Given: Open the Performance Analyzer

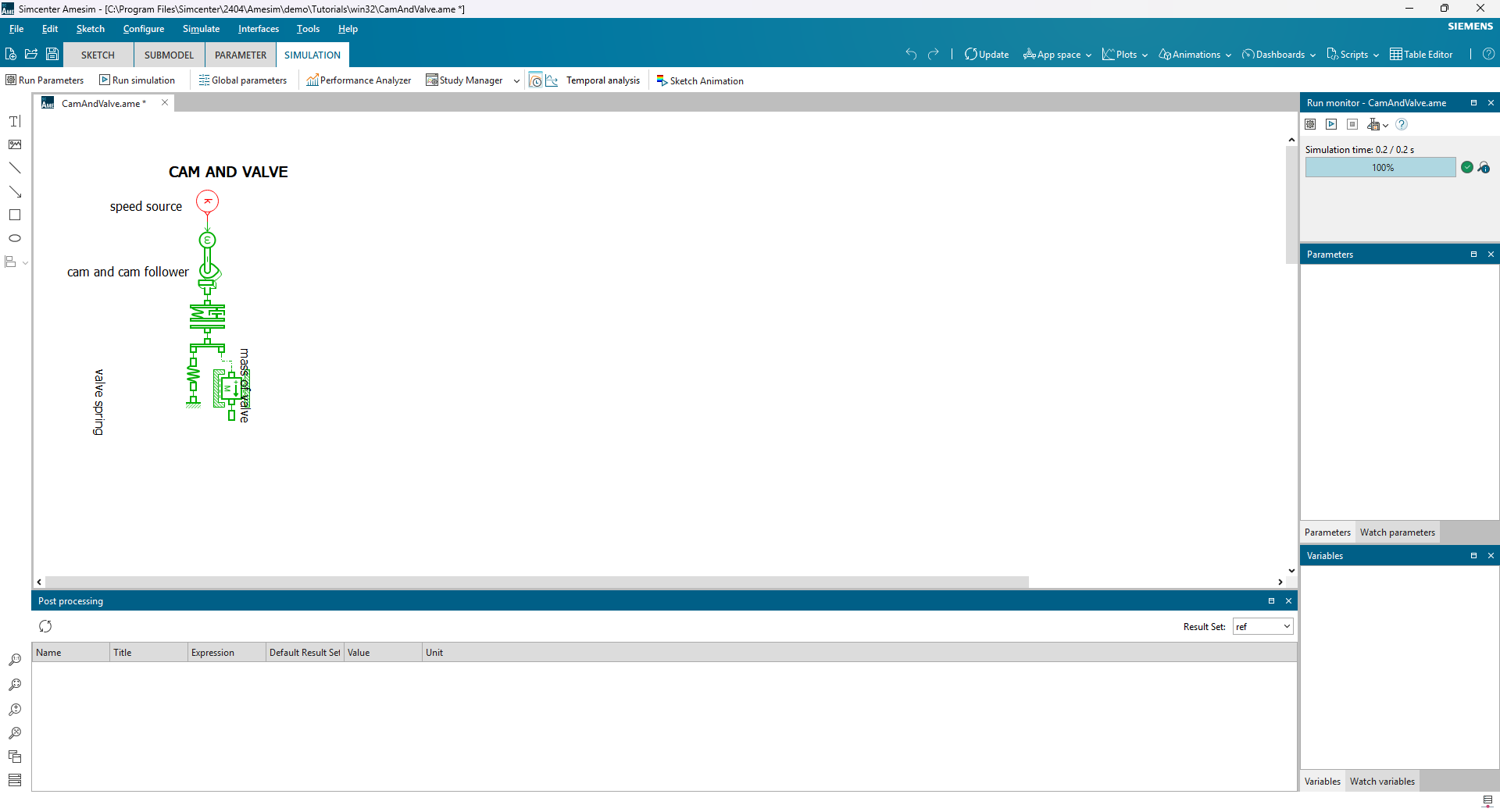Looking at the screenshot, I should (359, 80).
